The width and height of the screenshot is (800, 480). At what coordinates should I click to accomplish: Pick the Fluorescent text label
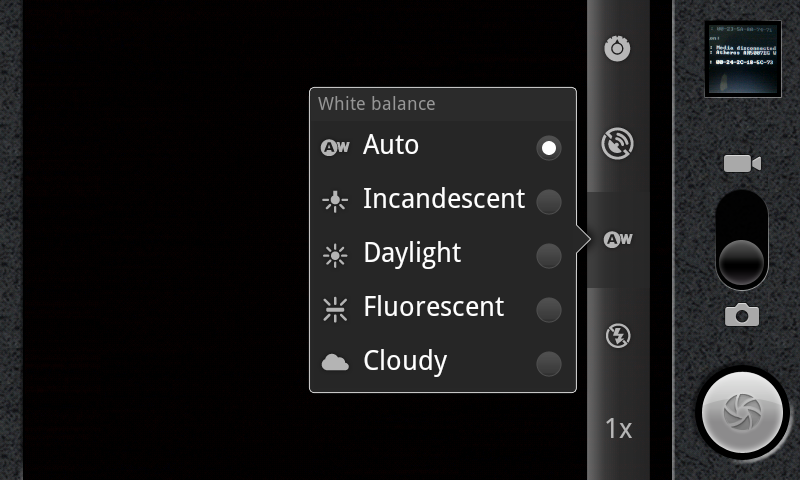(x=433, y=306)
